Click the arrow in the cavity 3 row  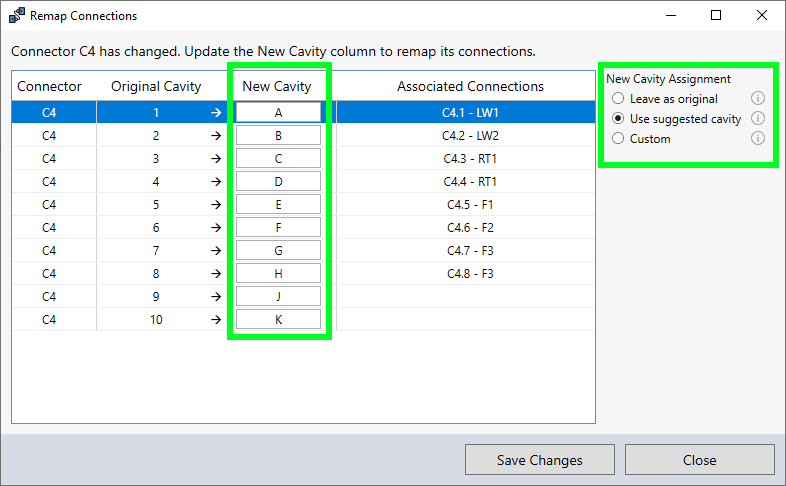point(216,159)
